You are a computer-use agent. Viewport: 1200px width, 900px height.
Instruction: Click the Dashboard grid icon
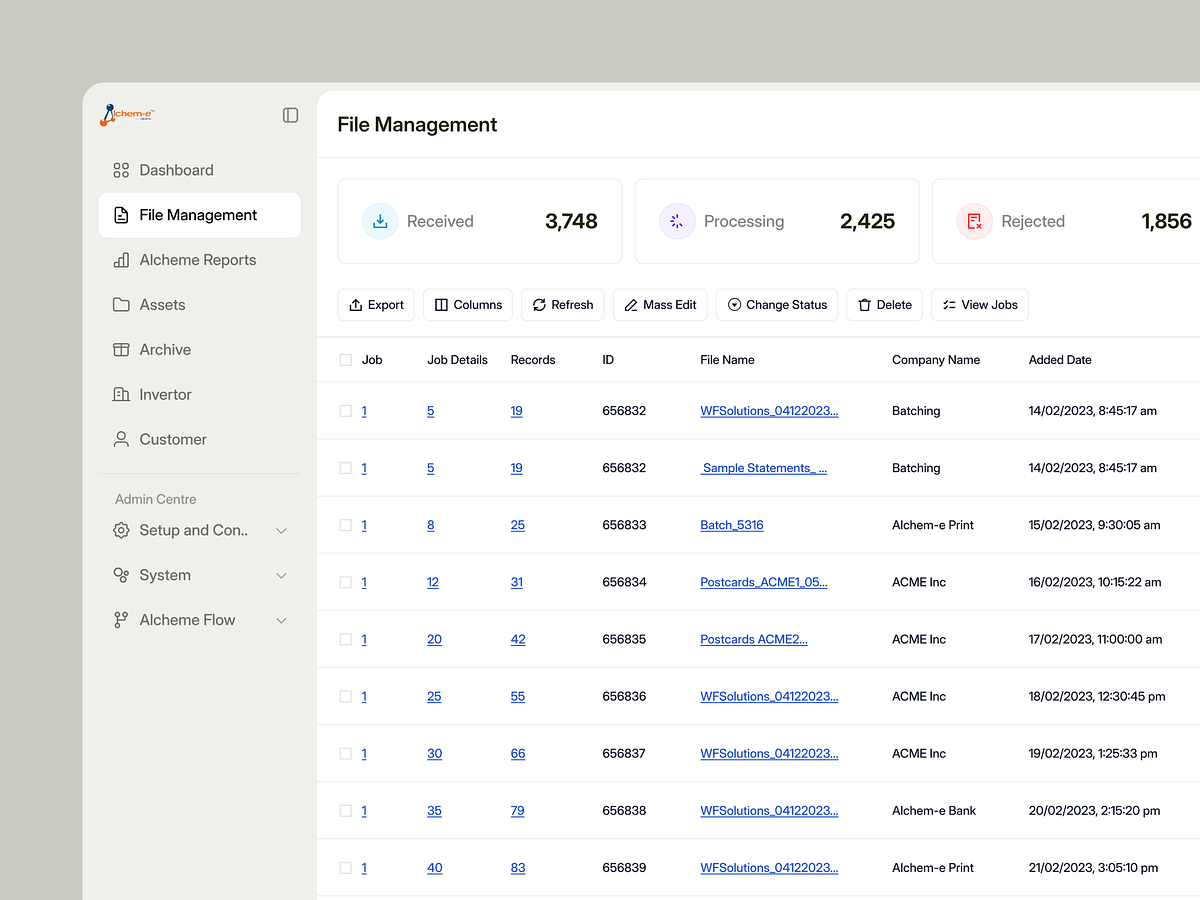coord(121,170)
